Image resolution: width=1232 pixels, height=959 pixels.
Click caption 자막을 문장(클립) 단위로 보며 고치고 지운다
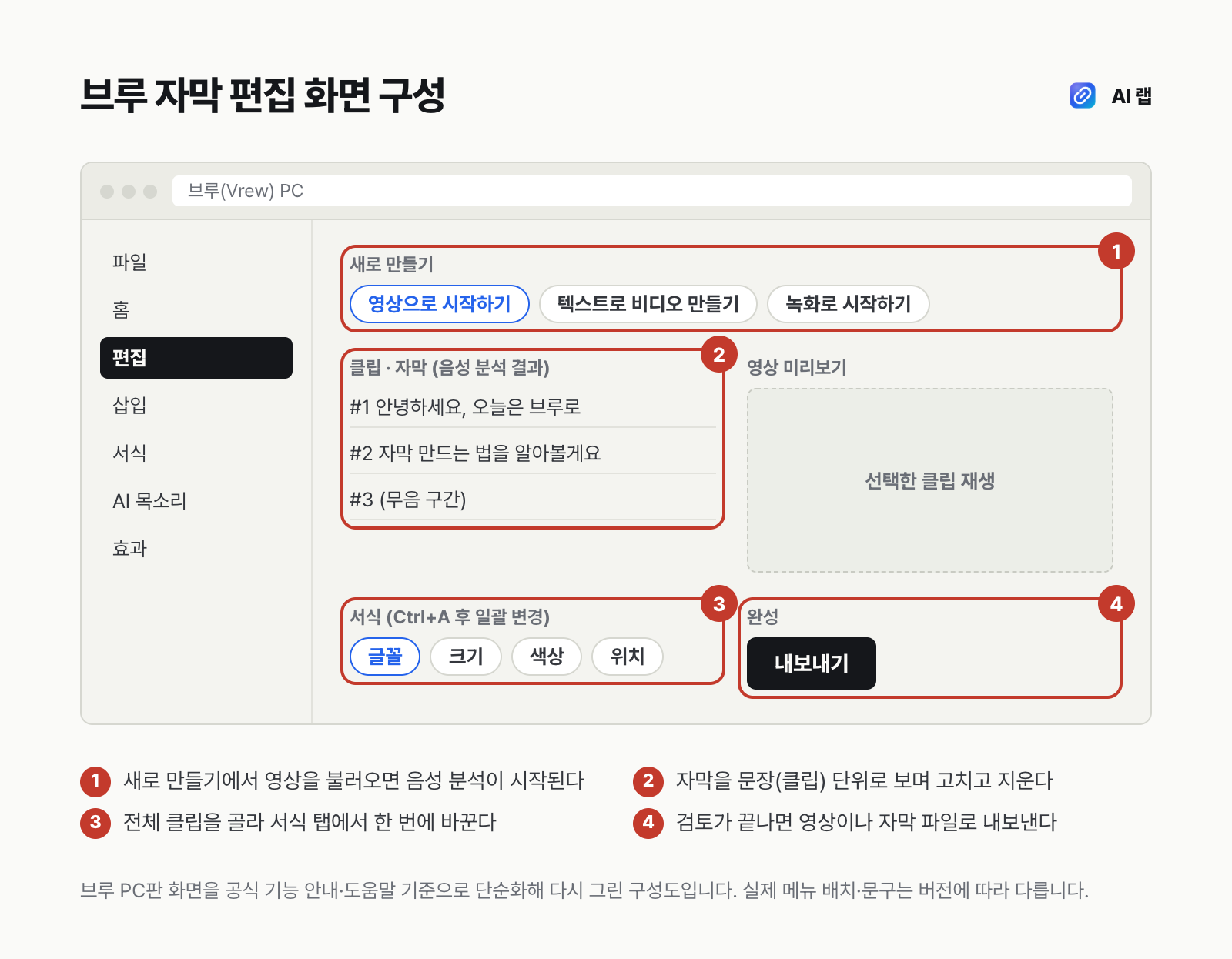click(864, 780)
